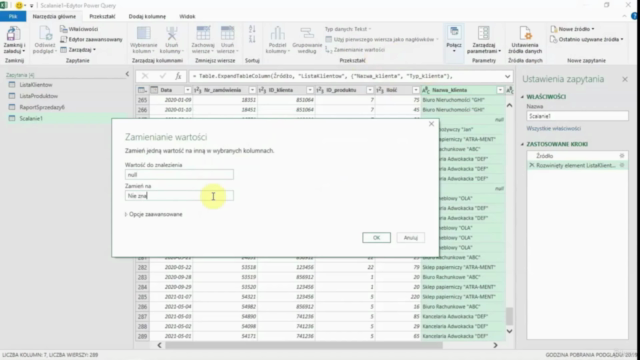This screenshot has width=640, height=360.
Task: Switch to Przekształć tab
Action: point(102,16)
